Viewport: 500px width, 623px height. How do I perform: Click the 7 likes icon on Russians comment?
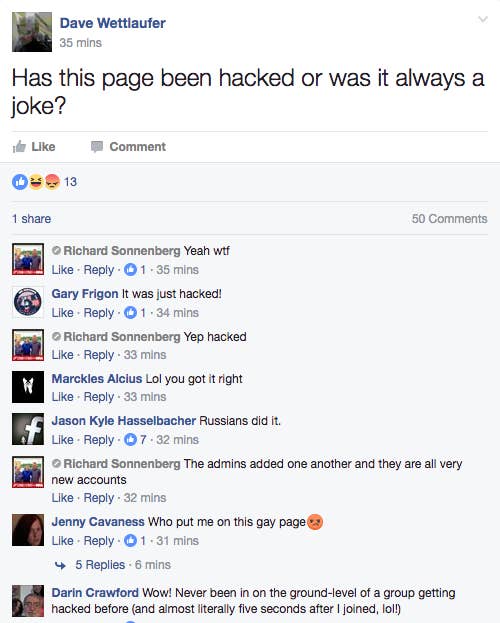tap(130, 440)
